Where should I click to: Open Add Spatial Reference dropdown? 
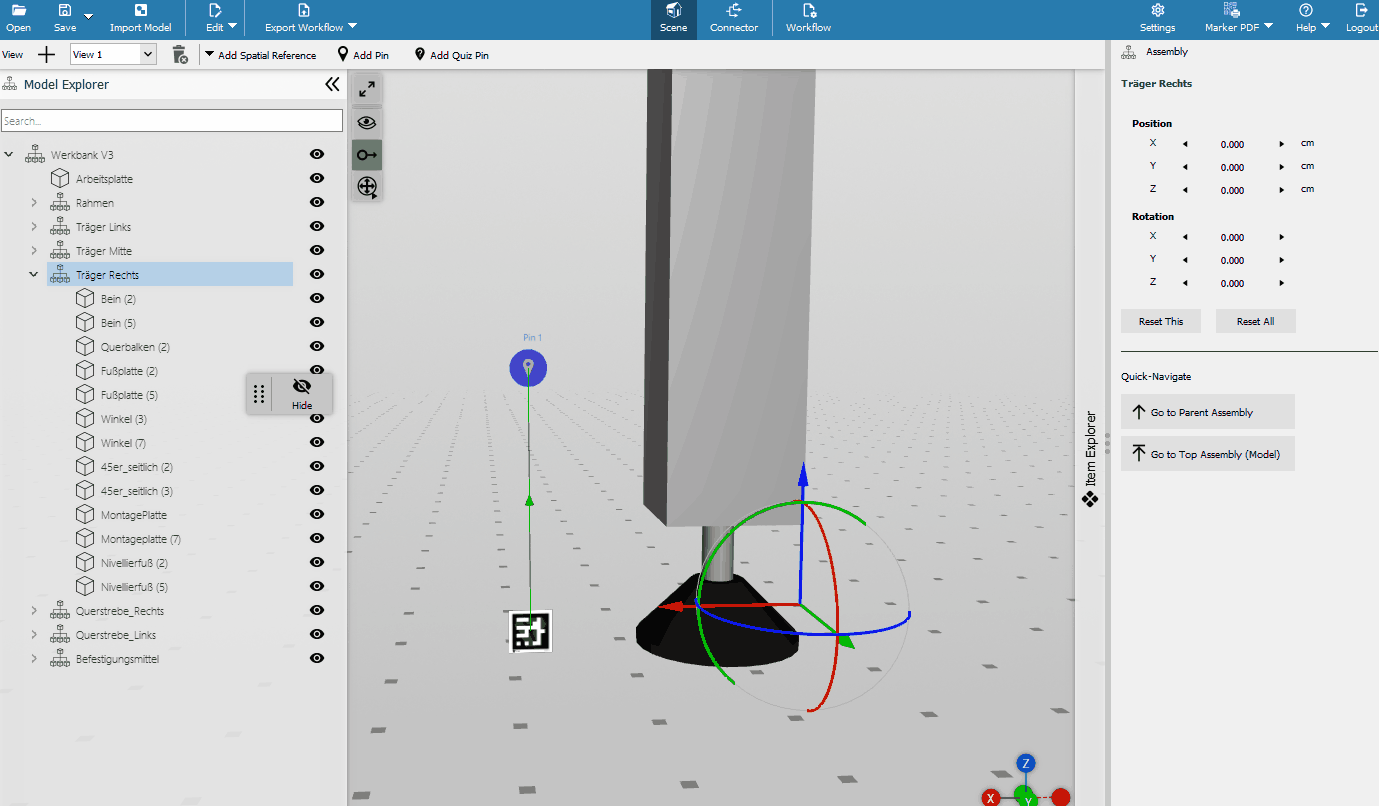click(x=260, y=55)
